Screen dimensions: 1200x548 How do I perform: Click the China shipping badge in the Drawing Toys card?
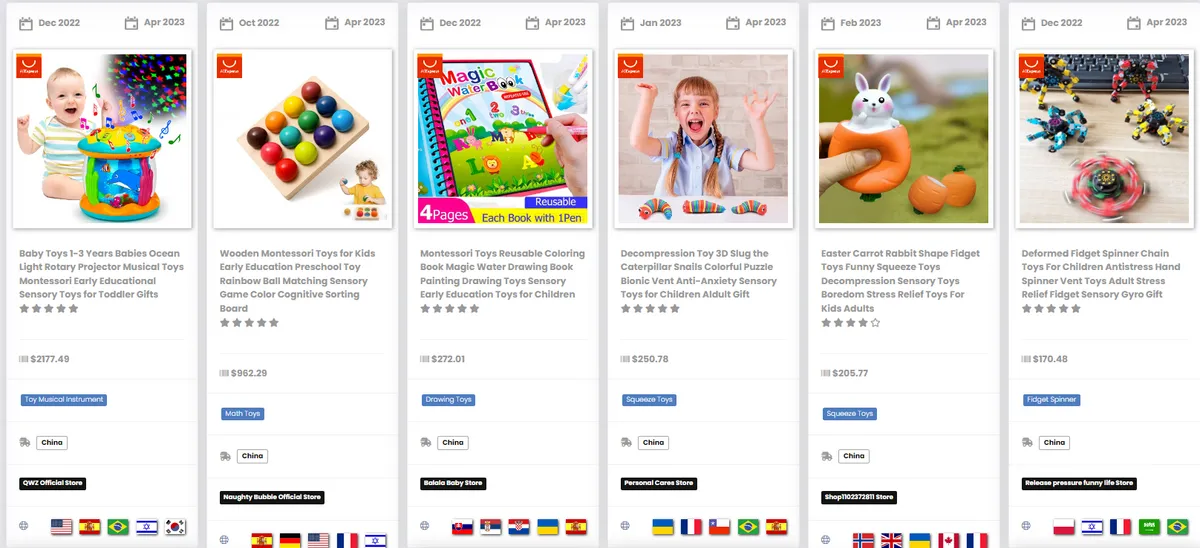pos(453,442)
